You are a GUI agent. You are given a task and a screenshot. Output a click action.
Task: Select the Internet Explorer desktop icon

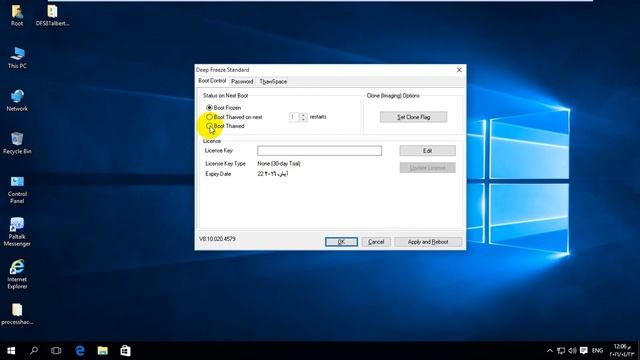tap(17, 274)
